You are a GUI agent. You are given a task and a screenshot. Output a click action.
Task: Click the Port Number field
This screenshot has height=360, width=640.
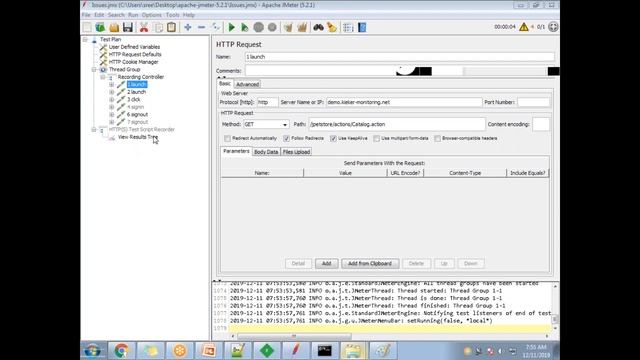[533, 102]
